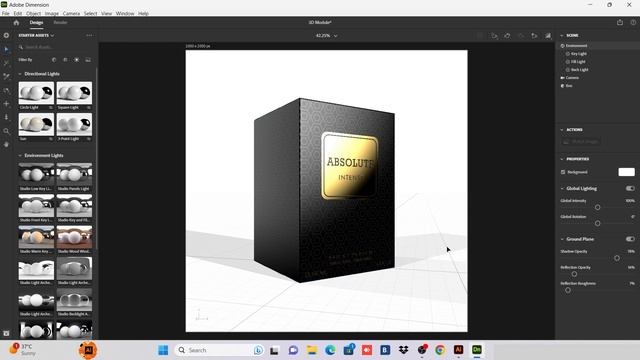Click the white Background color swatch
Screen dimensions: 640x360
[x=627, y=172]
